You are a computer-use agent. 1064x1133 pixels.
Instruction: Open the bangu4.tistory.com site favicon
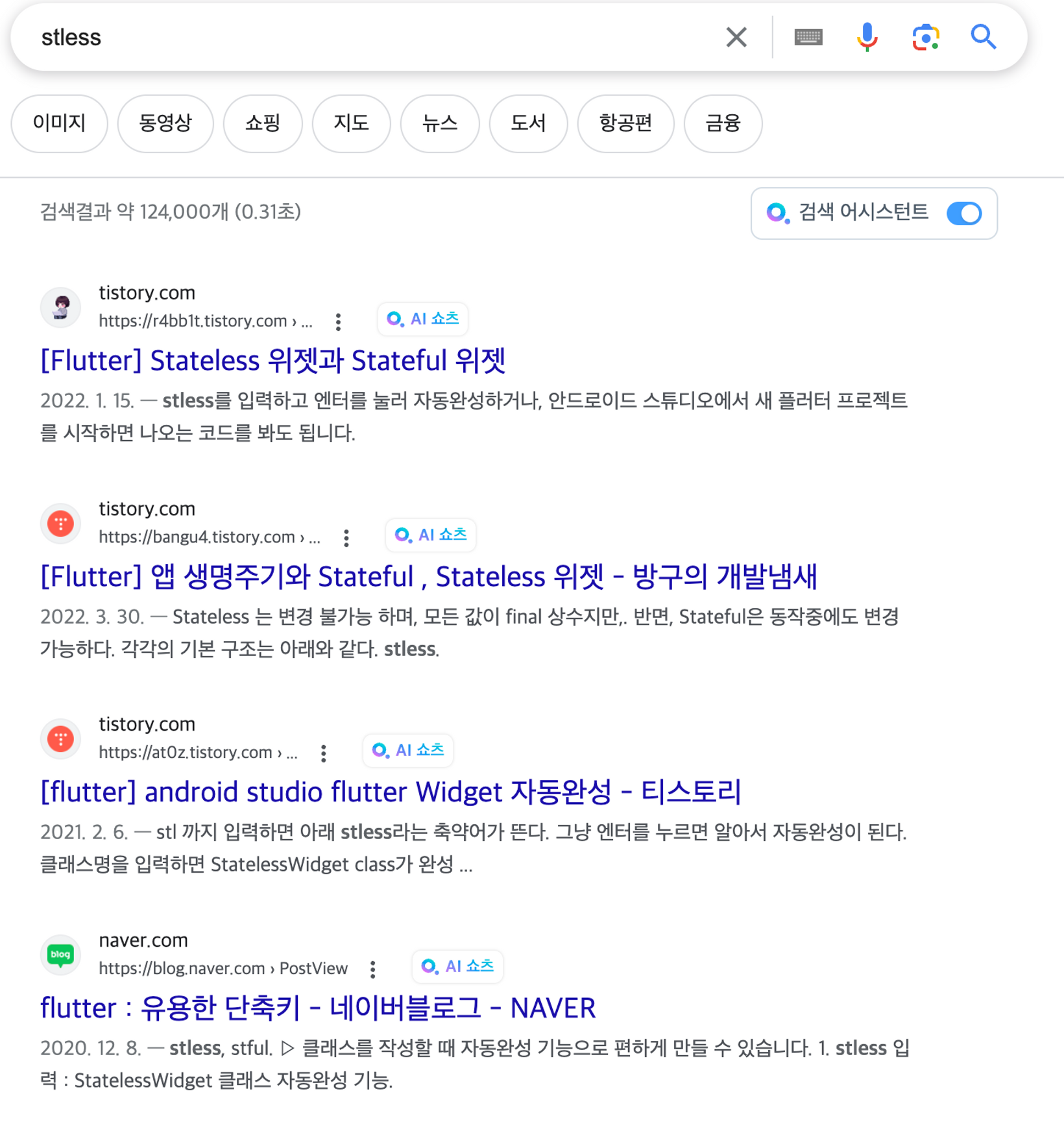(x=61, y=522)
